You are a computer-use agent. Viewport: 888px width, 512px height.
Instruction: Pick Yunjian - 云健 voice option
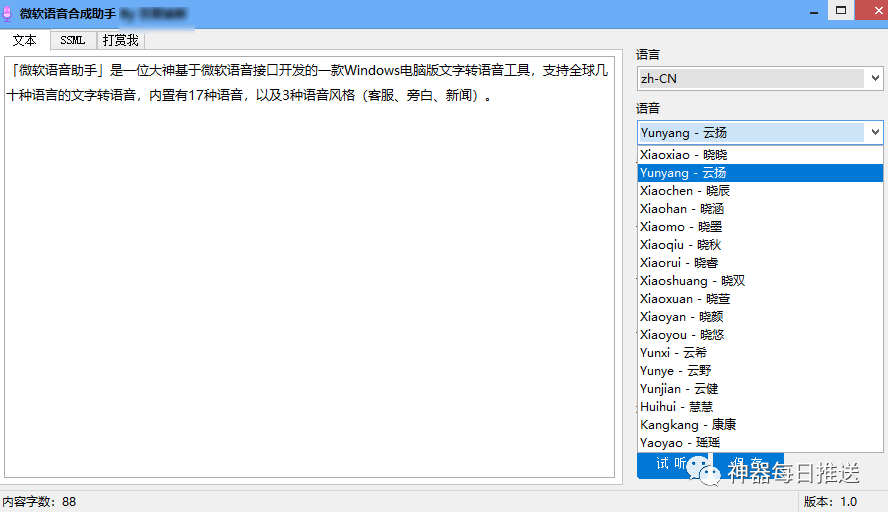click(760, 389)
